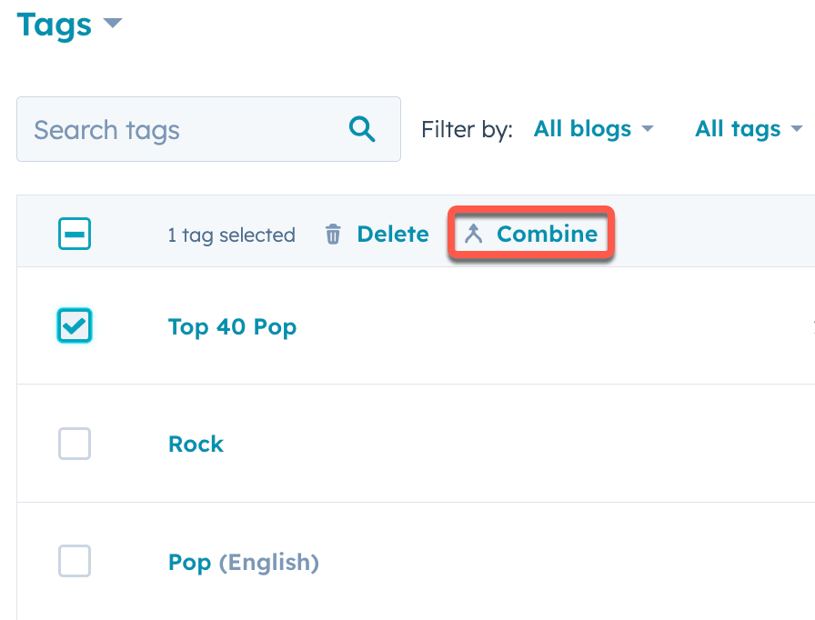The width and height of the screenshot is (815, 620).
Task: Open the Tags heading dropdown arrow
Action: tap(112, 24)
